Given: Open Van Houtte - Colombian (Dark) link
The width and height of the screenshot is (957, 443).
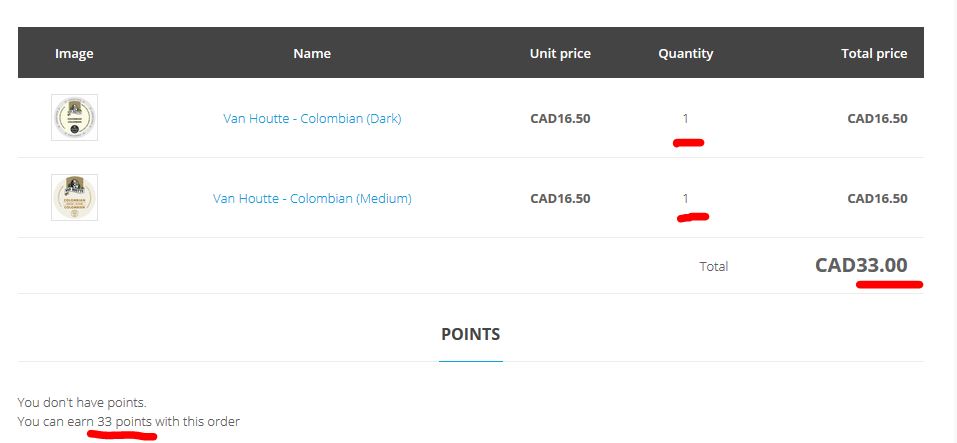Looking at the screenshot, I should tap(312, 118).
